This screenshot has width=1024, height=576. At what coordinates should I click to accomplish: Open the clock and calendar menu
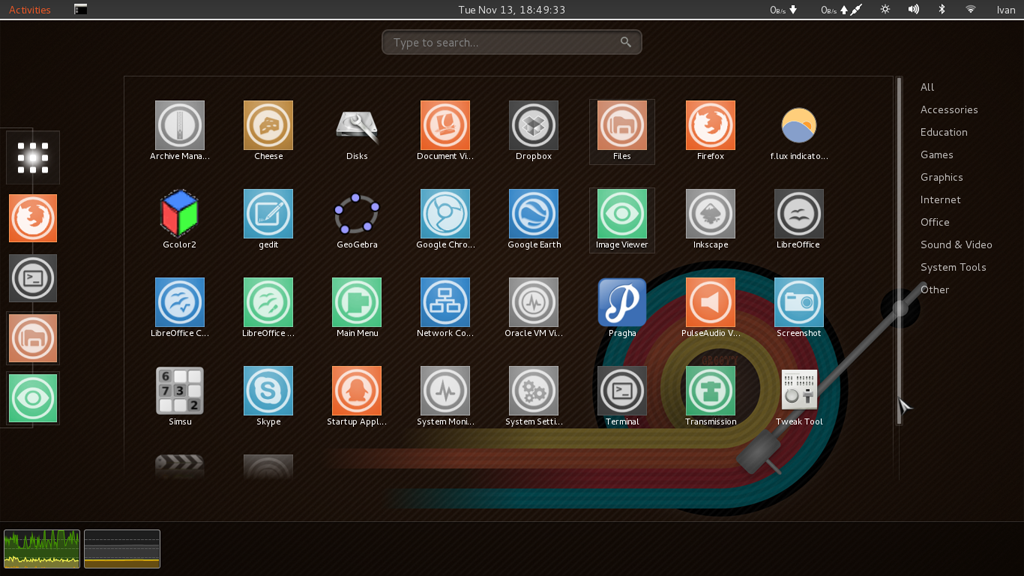[511, 10]
